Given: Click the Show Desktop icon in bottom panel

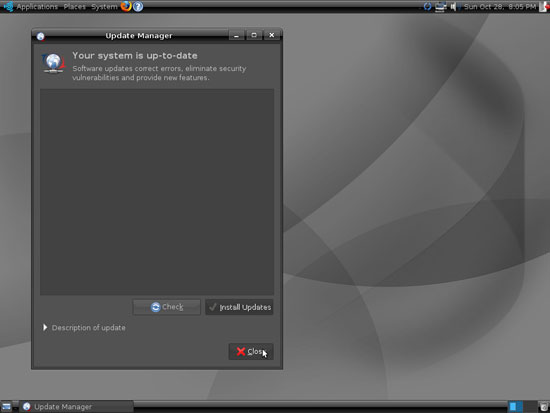Looking at the screenshot, I should point(6,407).
